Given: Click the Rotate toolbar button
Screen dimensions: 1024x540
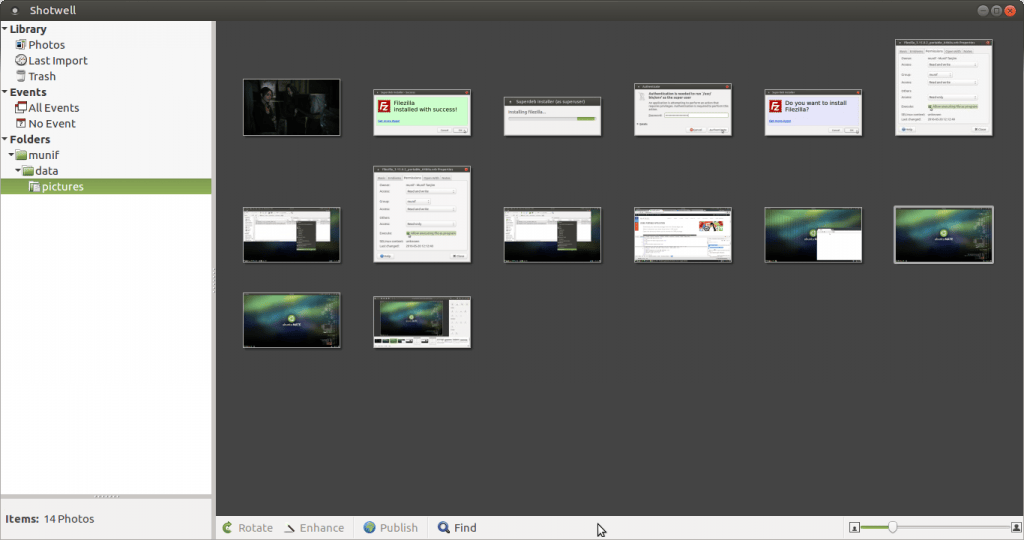Looking at the screenshot, I should (247, 528).
